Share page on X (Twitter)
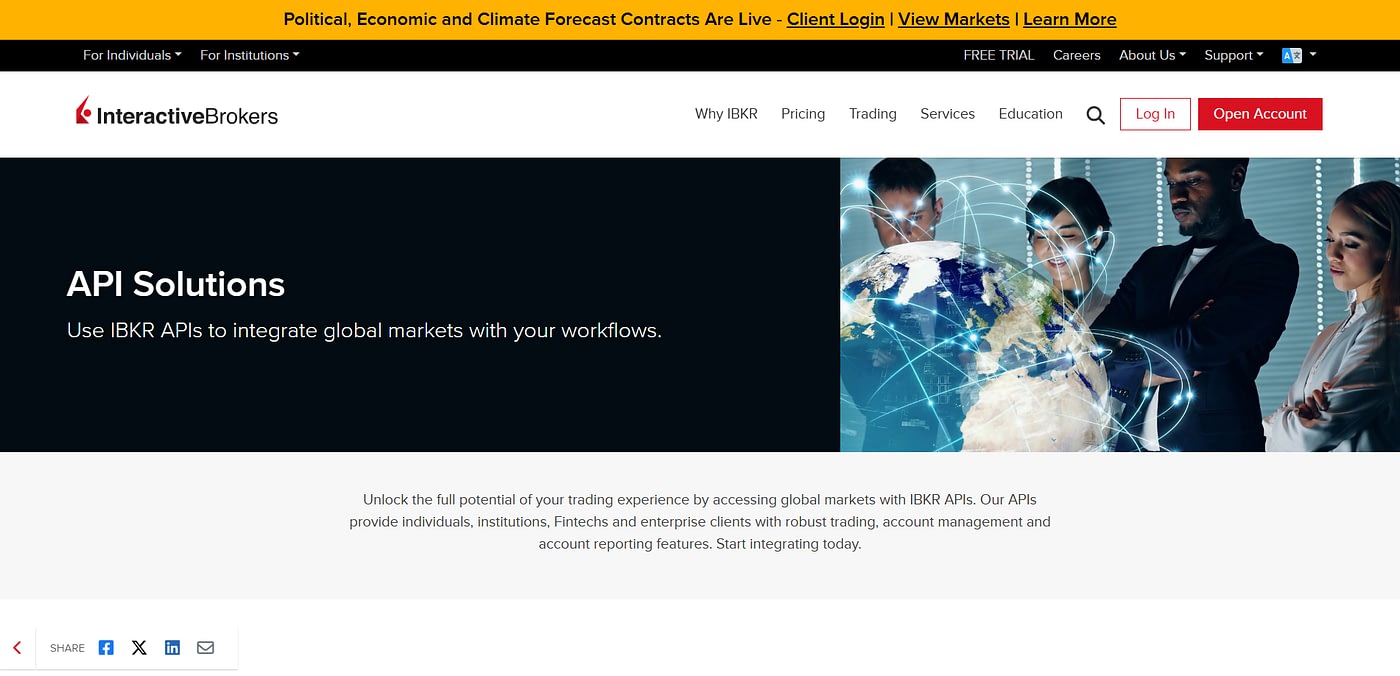The image size is (1400, 676). (139, 648)
